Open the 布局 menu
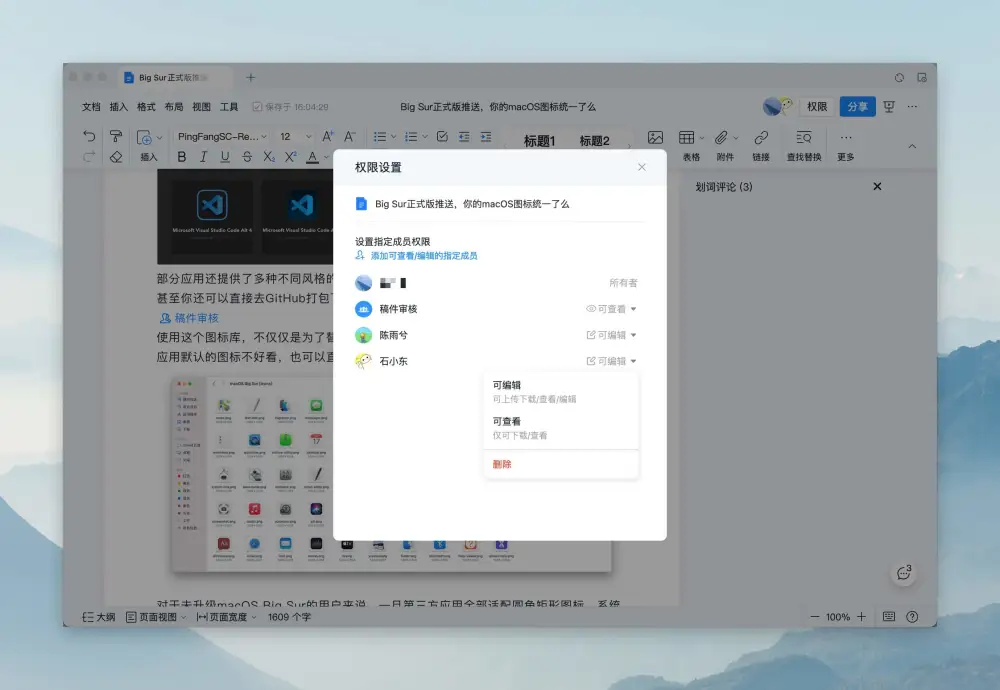 [x=173, y=106]
